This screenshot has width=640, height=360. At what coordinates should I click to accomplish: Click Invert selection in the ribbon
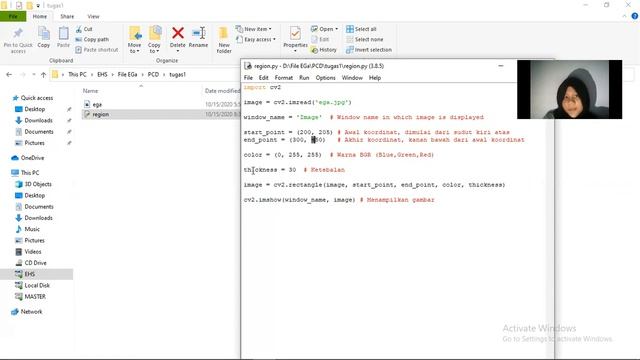pyautogui.click(x=369, y=50)
